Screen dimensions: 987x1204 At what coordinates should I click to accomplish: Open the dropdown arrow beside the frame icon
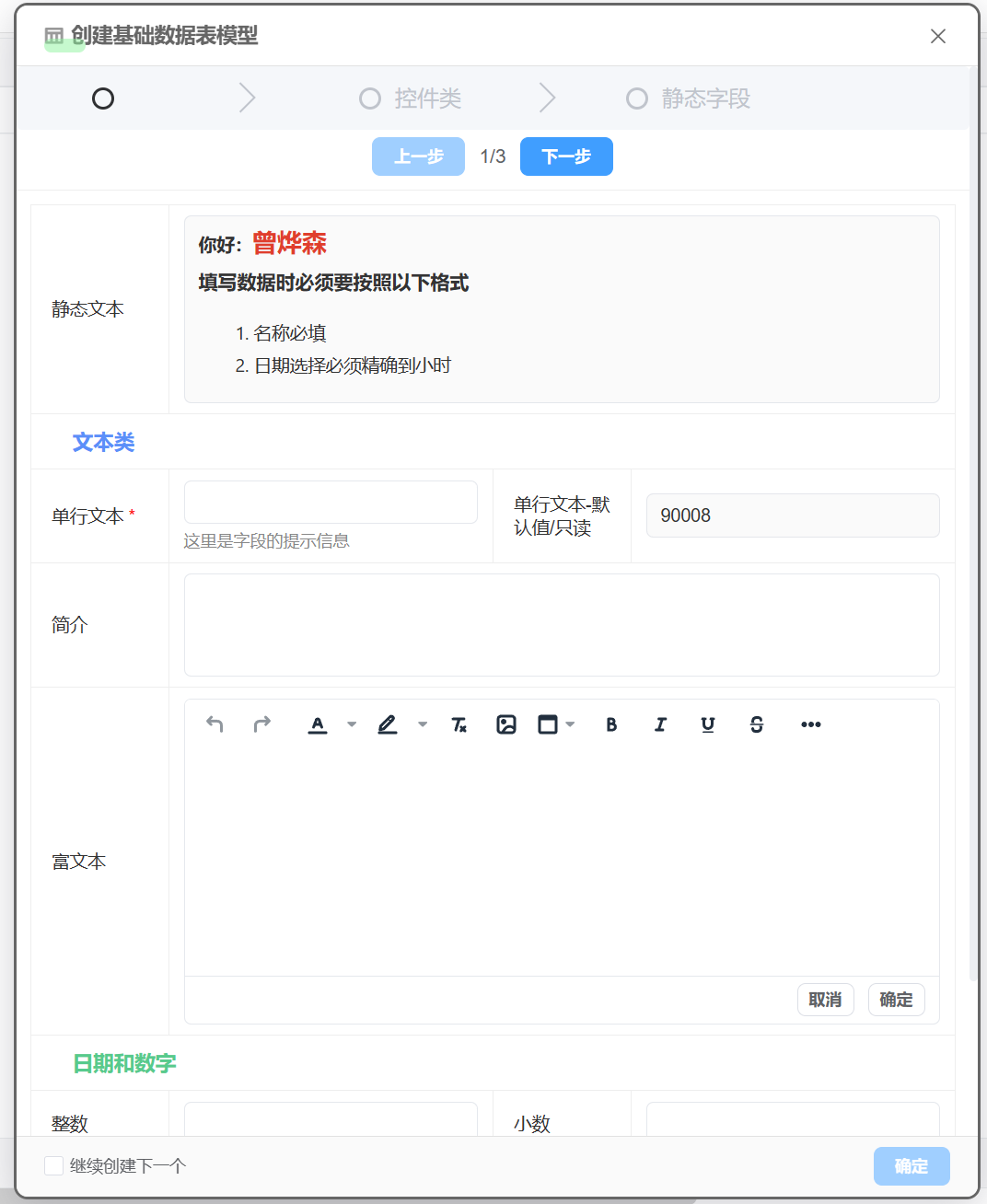click(570, 724)
